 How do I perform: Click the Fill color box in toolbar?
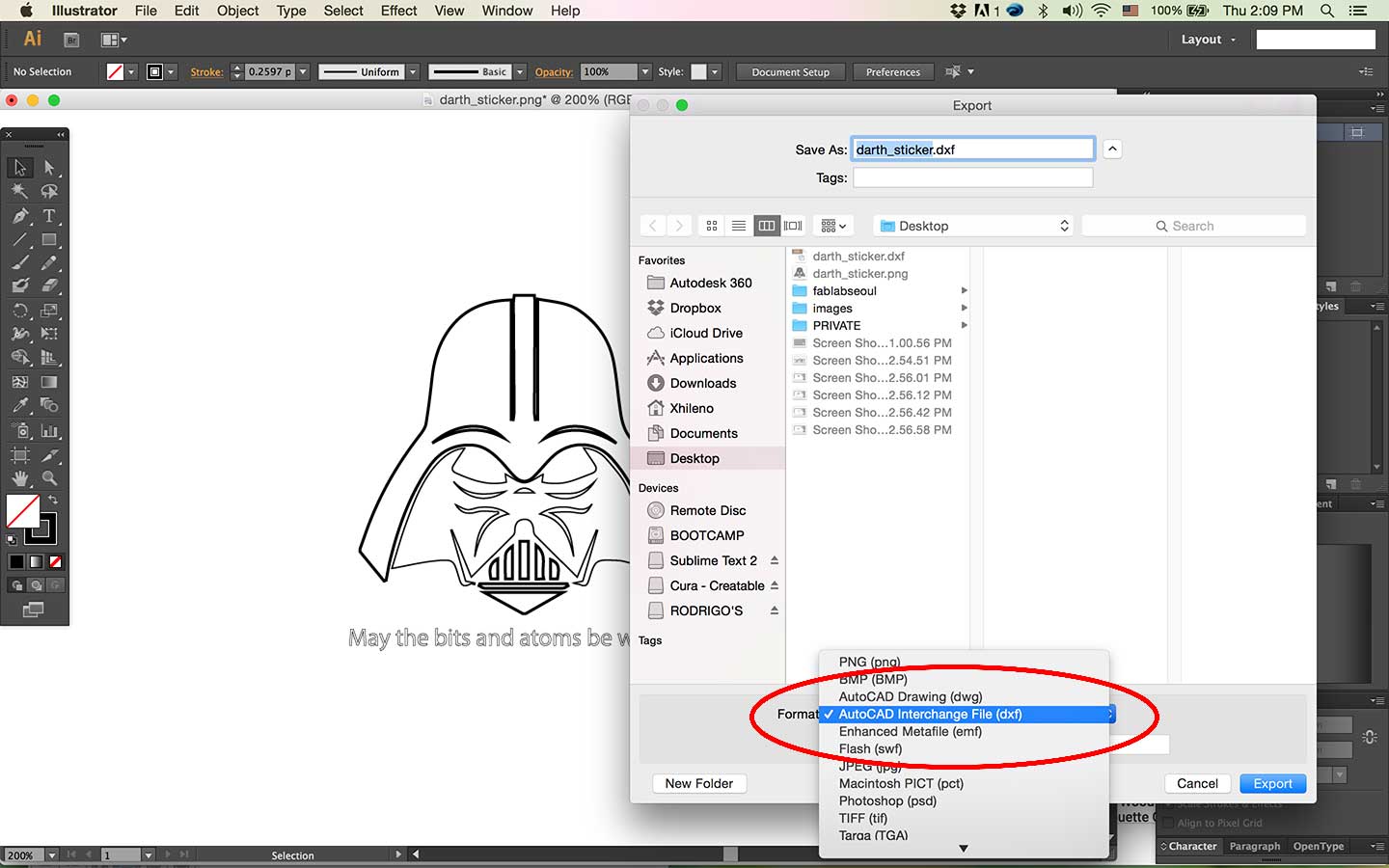(23, 511)
